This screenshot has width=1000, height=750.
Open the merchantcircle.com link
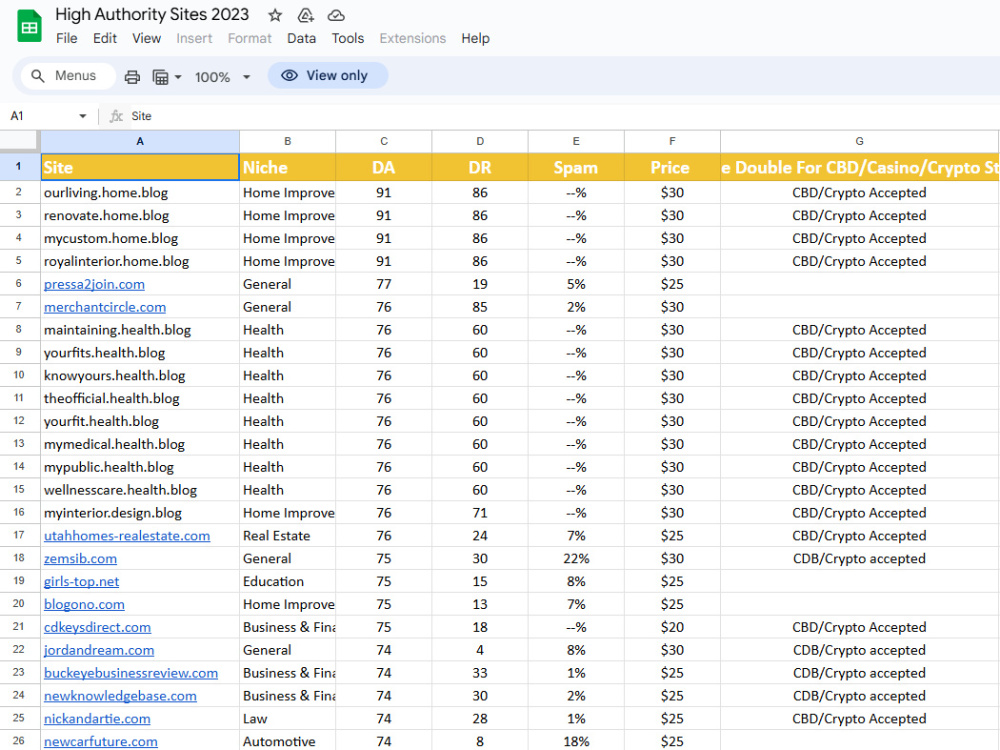tap(105, 307)
